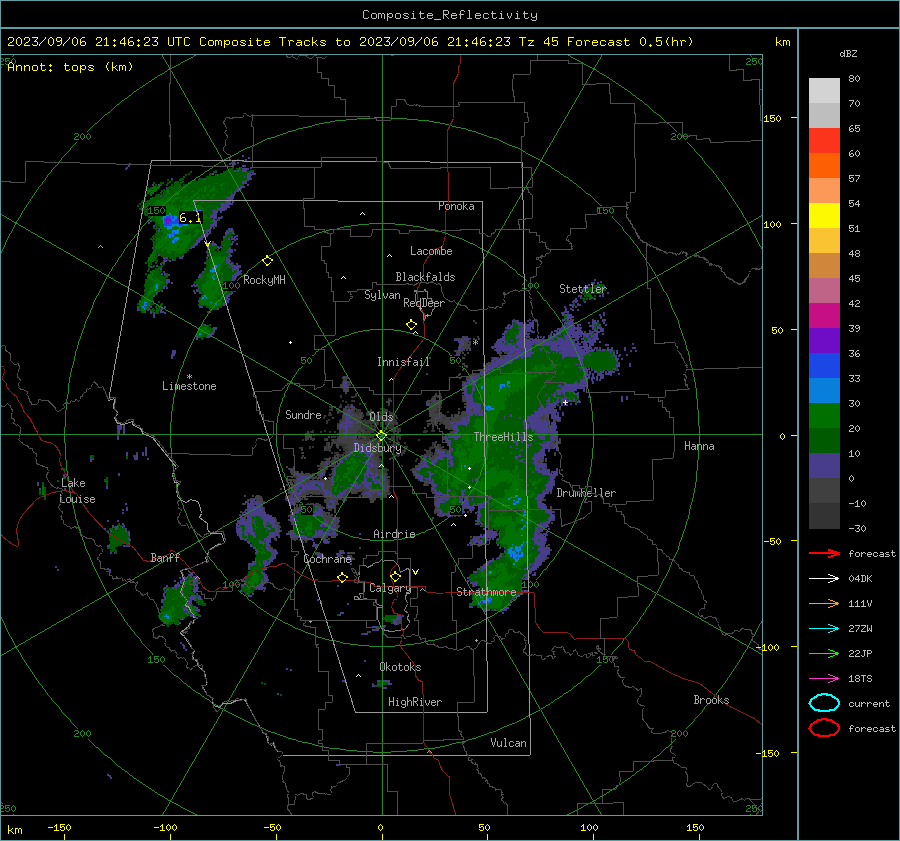900x841 pixels.
Task: Click the Airdrie label
Action: pyautogui.click(x=394, y=534)
